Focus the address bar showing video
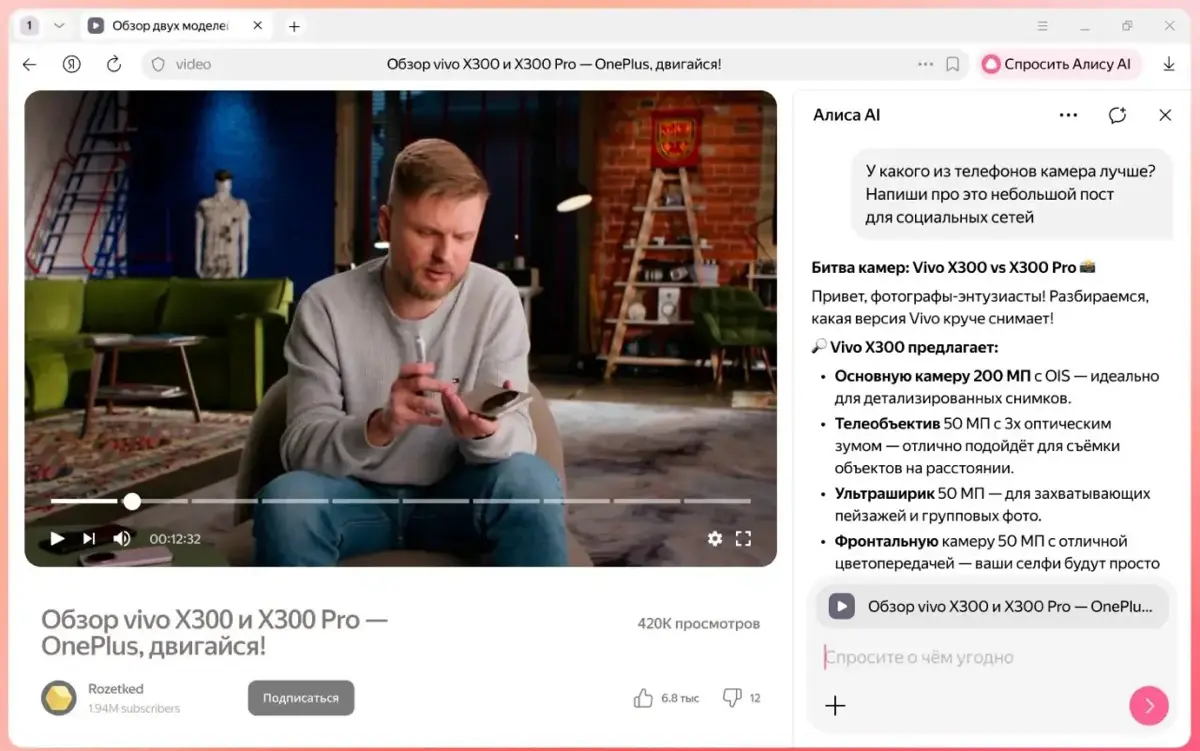Screen dimensions: 1200x751 pyautogui.click(x=555, y=64)
